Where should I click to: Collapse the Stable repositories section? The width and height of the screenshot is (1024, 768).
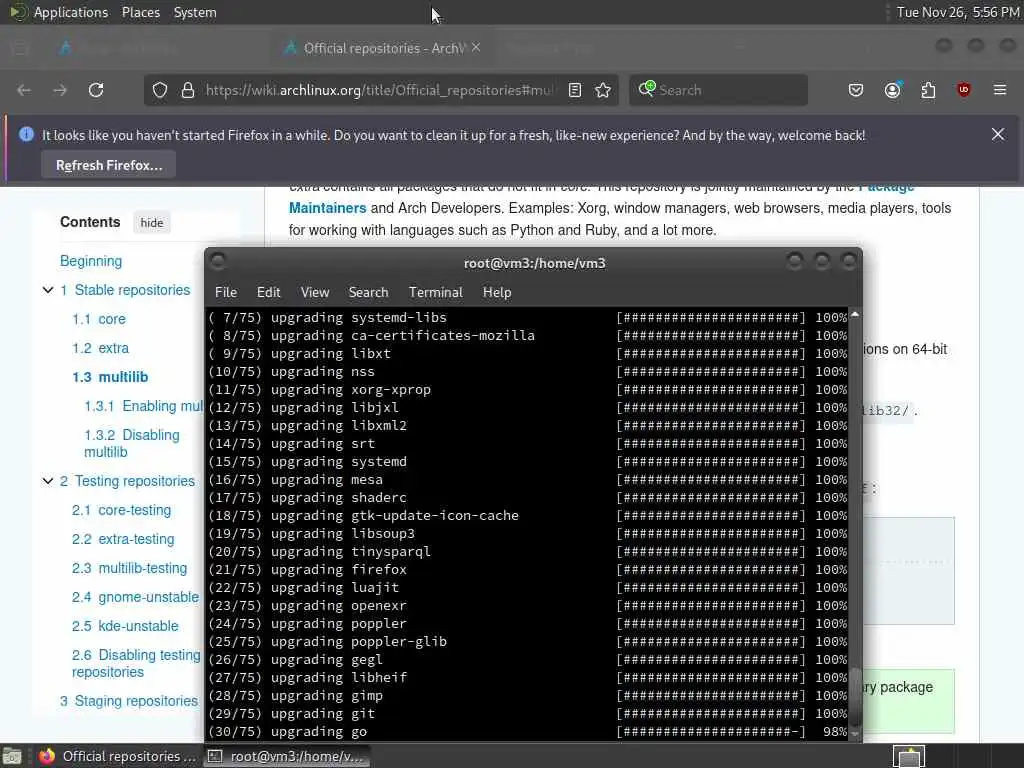point(48,290)
